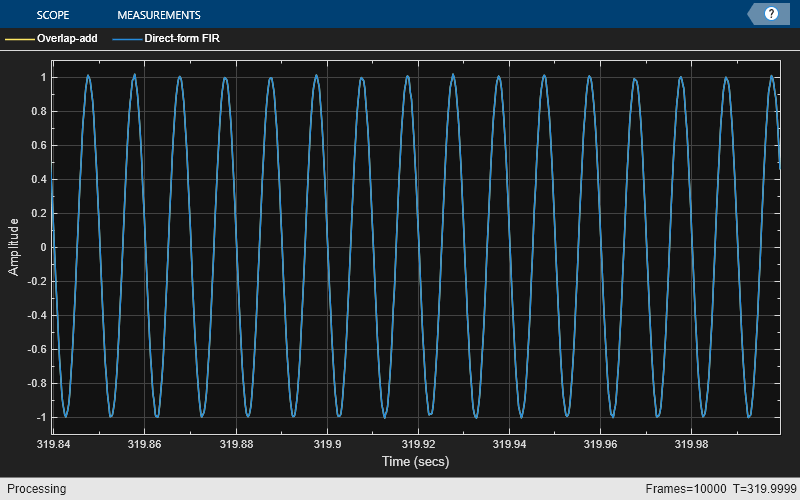
Task: Click the 319.9 x-axis tick label
Action: coord(327,444)
